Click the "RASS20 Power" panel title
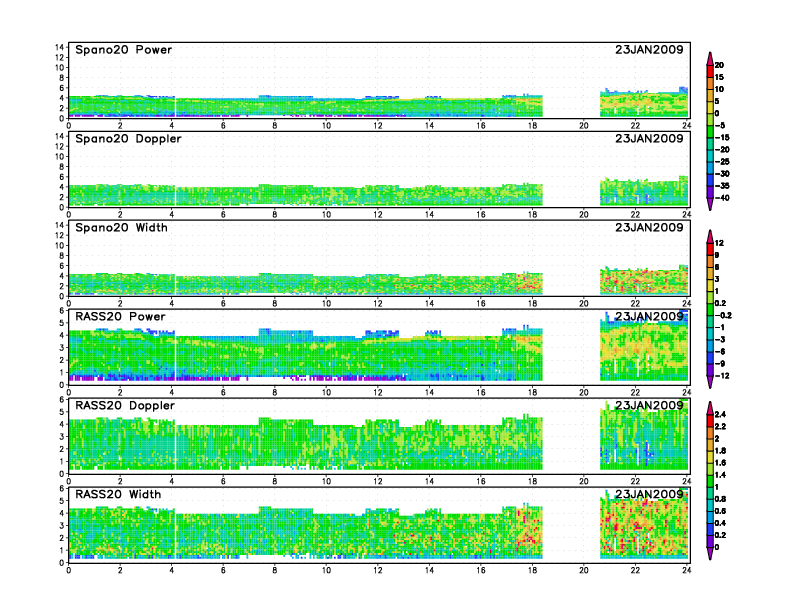Screen dimensions: 792x612 point(120,316)
